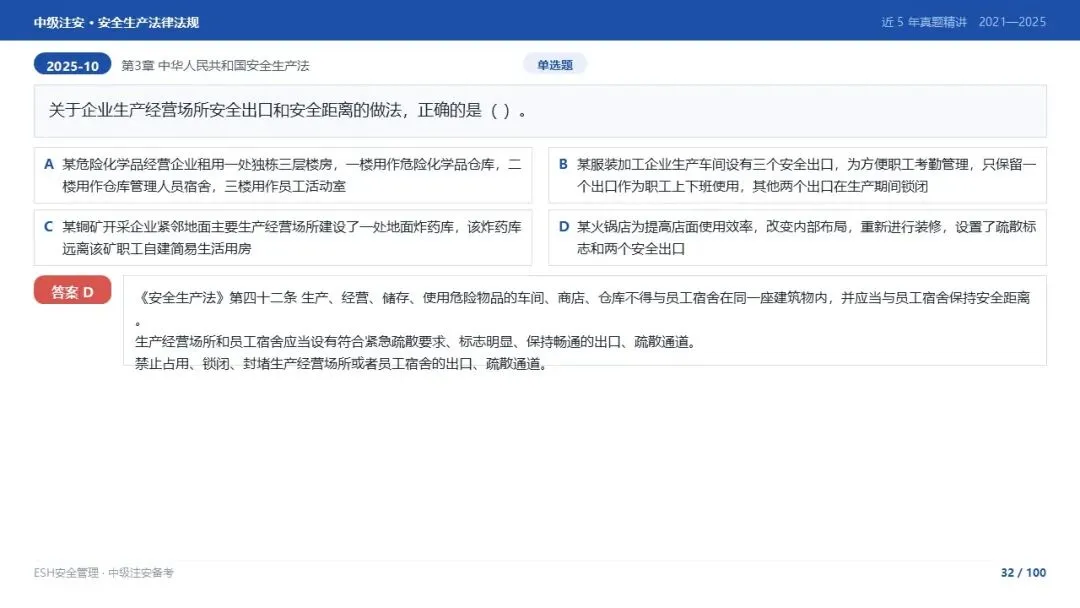Image resolution: width=1080 pixels, height=608 pixels.
Task: Select option B about 服装加工企业 exits
Action: tap(798, 176)
